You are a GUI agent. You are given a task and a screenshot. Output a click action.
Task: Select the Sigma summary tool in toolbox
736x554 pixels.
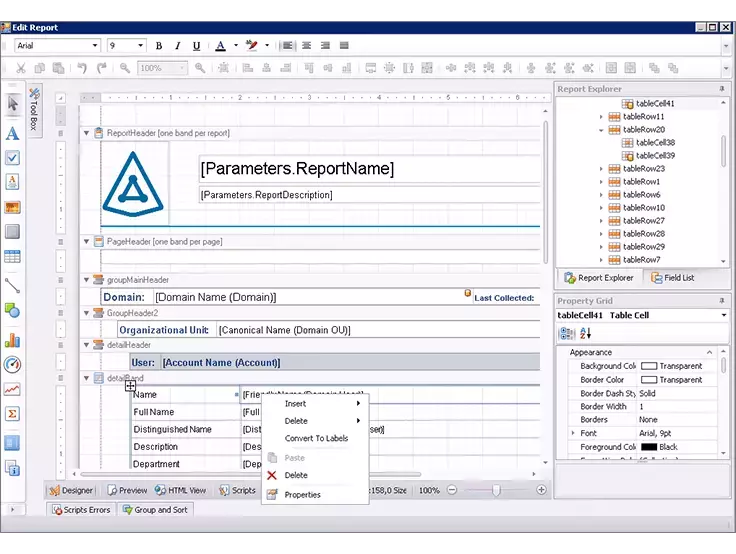click(x=13, y=414)
